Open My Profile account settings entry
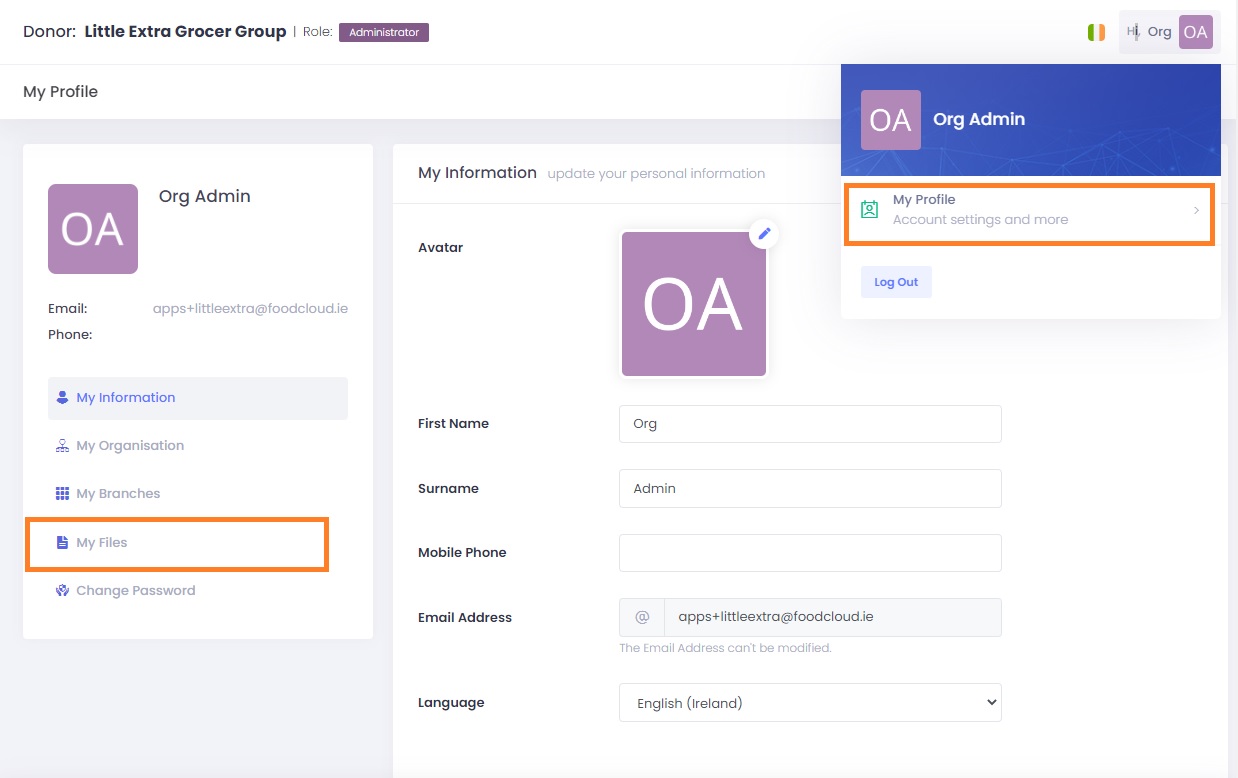Image resolution: width=1238 pixels, height=778 pixels. tap(1030, 210)
